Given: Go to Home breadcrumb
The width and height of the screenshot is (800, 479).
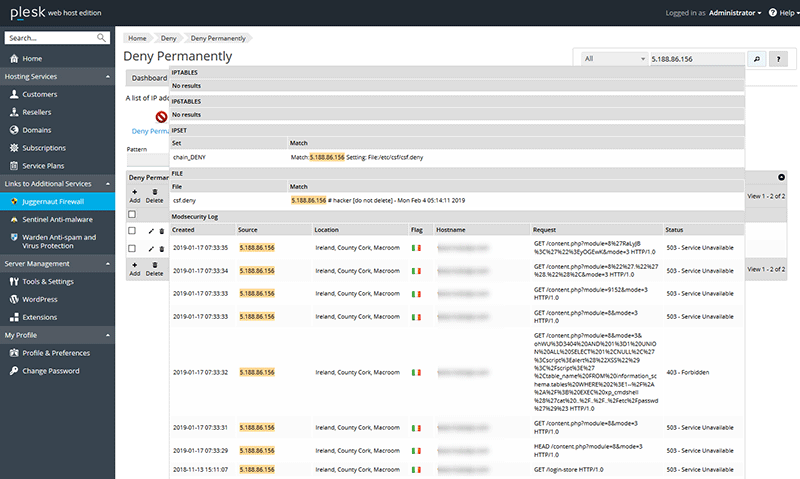Looking at the screenshot, I should coord(137,38).
